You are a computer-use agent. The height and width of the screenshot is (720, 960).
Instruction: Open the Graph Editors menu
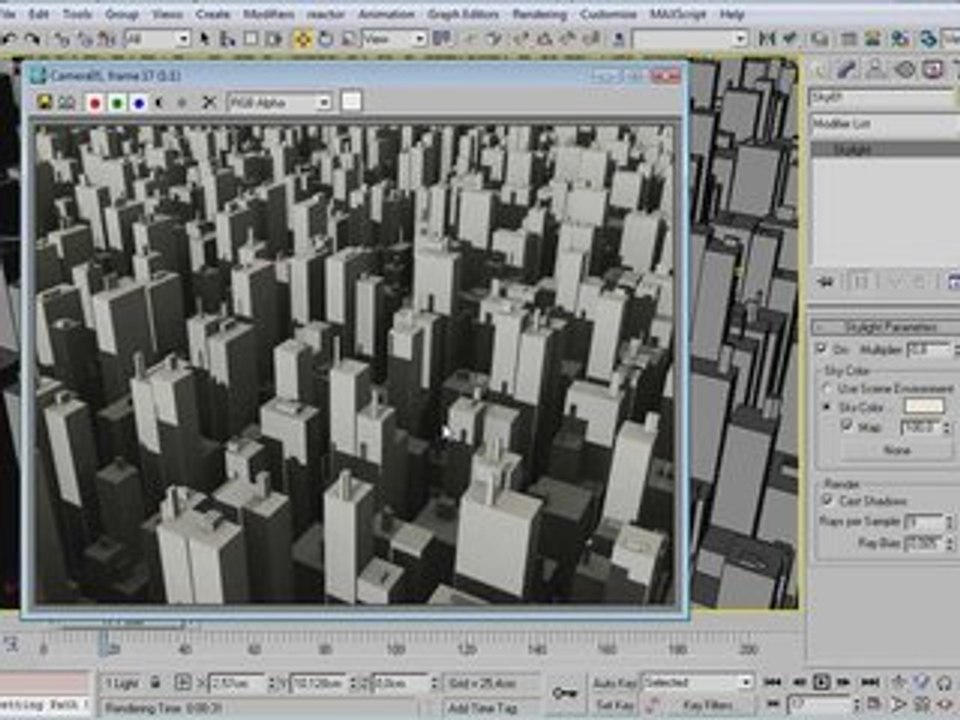[x=463, y=13]
